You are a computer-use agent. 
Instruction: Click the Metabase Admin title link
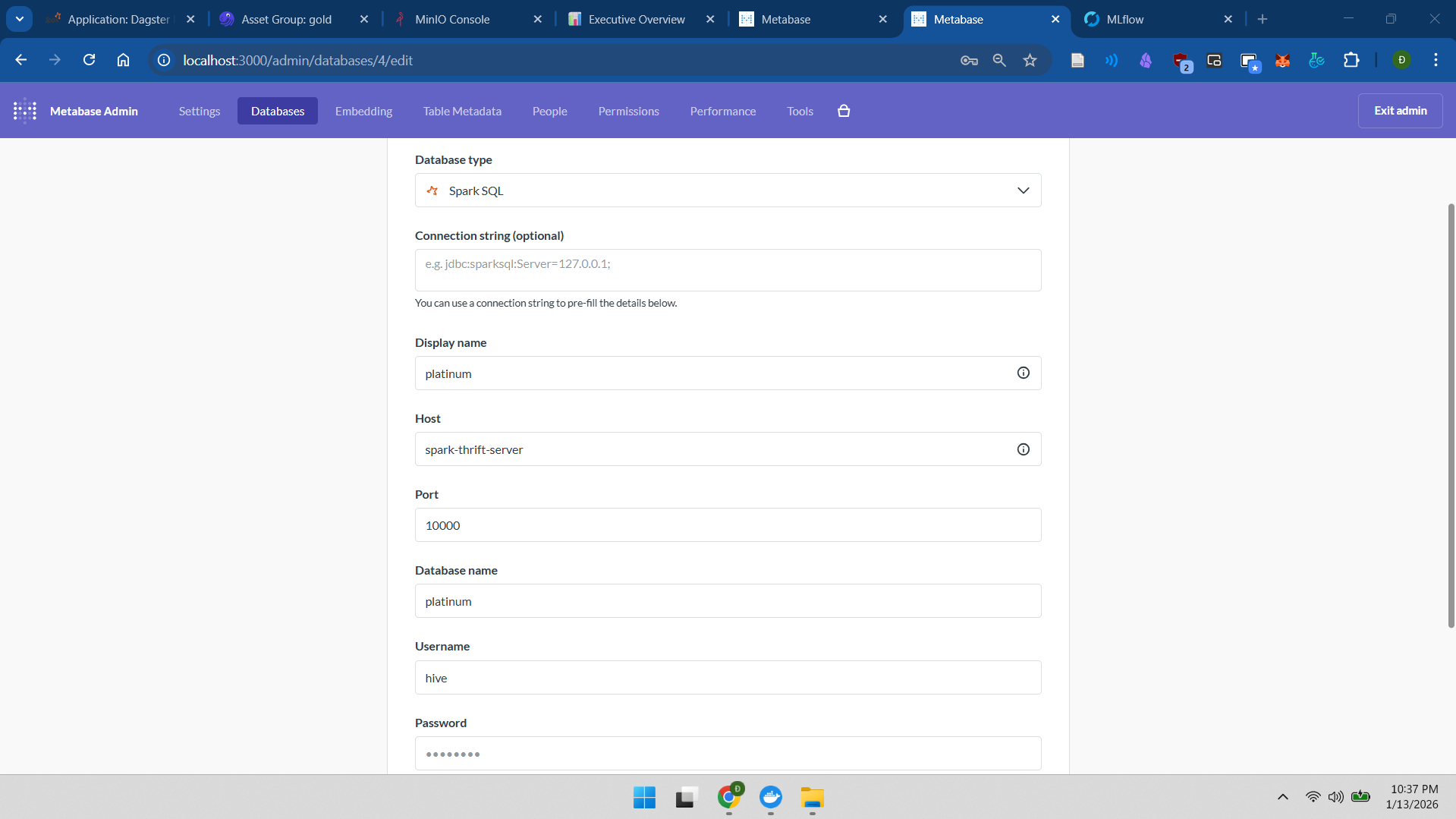pyautogui.click(x=93, y=111)
